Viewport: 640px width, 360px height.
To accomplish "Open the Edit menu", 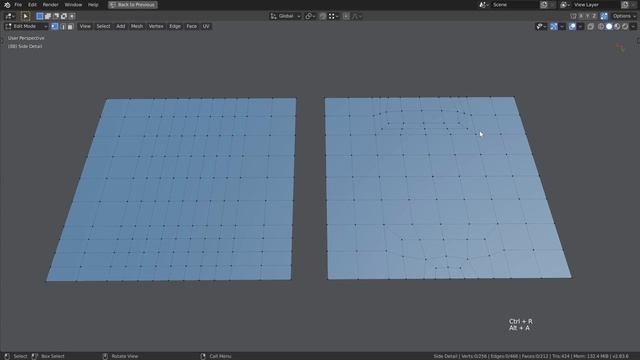I will pyautogui.click(x=32, y=5).
